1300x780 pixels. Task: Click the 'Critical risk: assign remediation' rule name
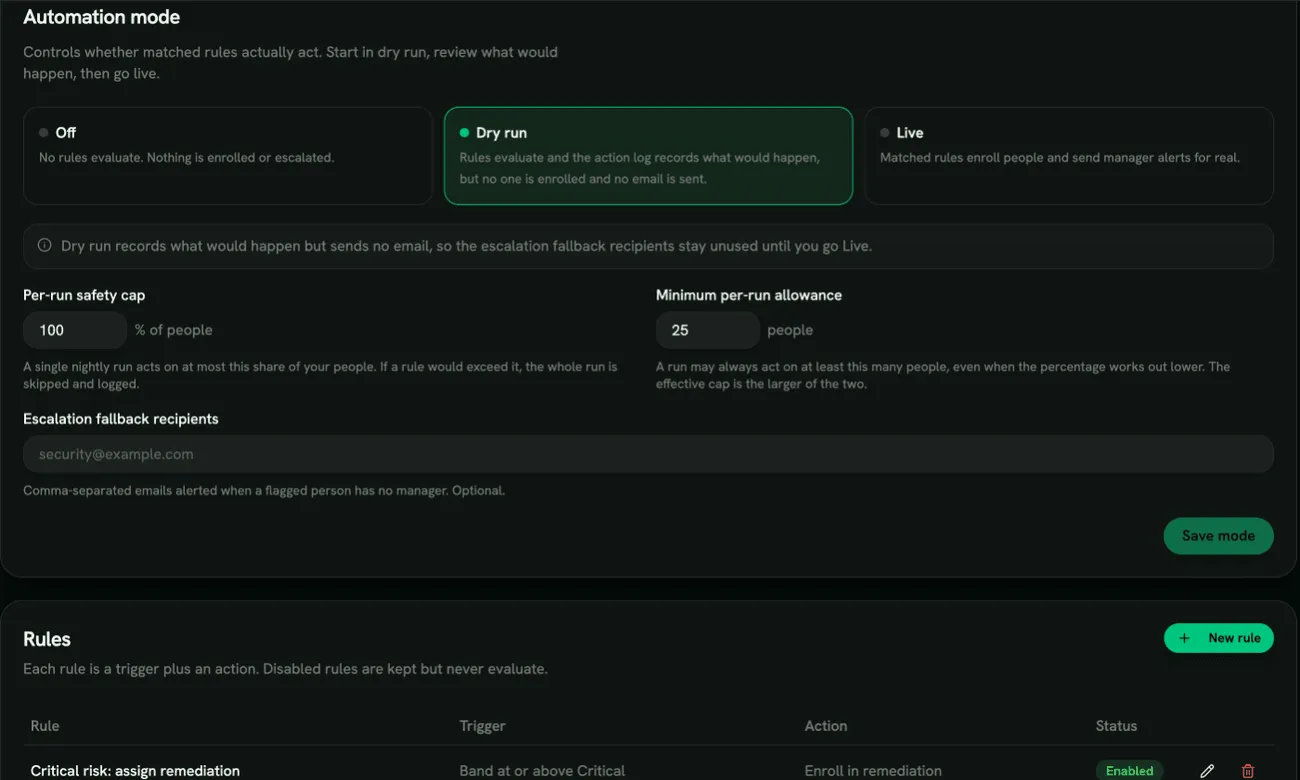click(135, 771)
